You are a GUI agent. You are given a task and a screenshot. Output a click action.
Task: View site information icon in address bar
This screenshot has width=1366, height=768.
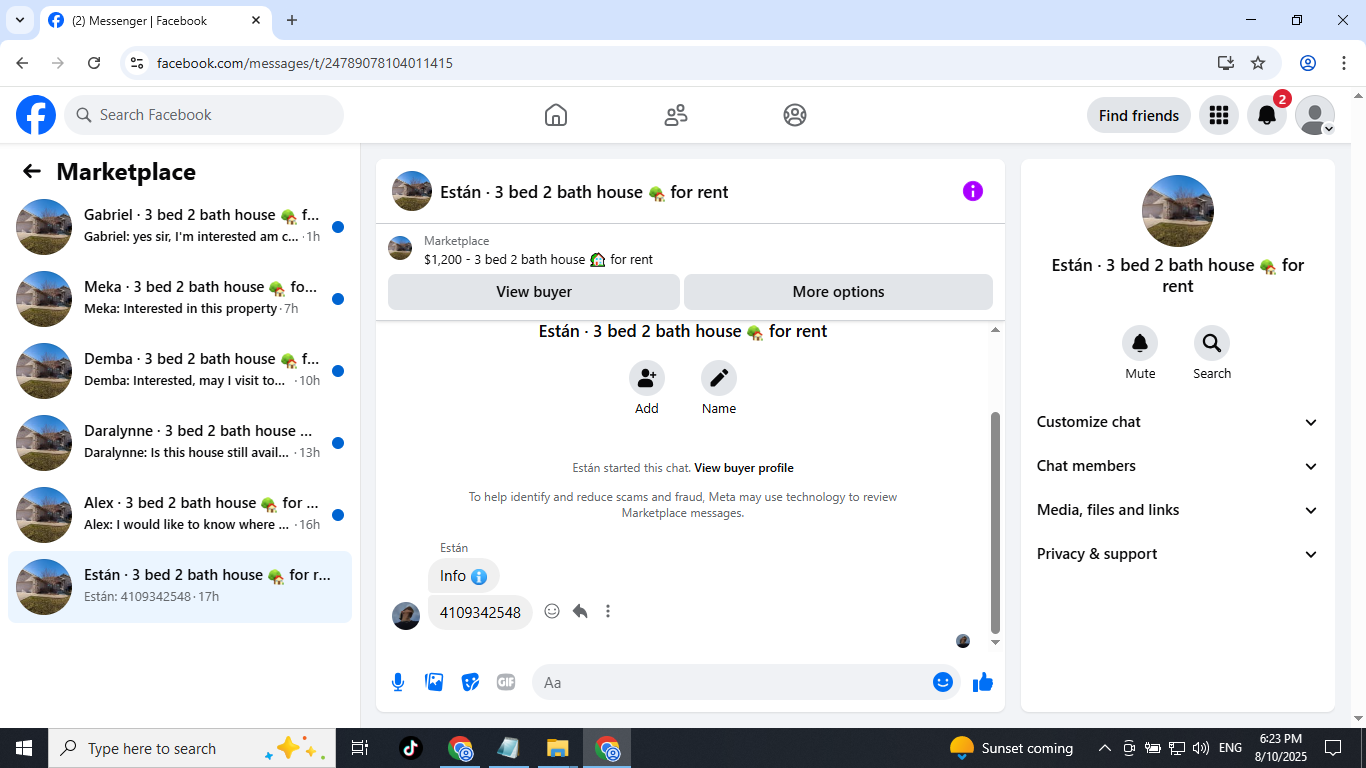(138, 63)
